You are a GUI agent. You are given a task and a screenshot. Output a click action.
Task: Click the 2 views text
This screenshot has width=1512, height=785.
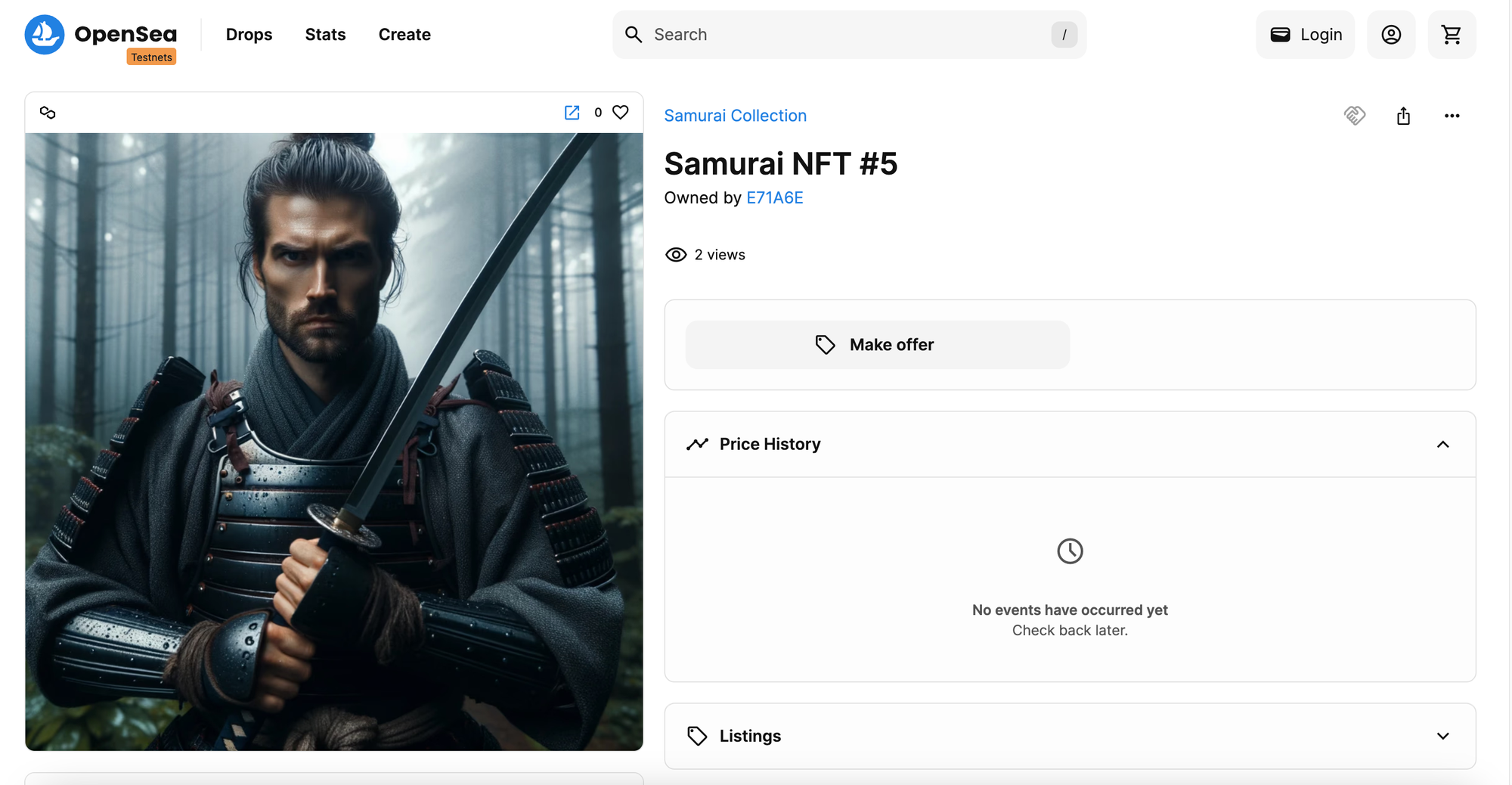(x=720, y=255)
